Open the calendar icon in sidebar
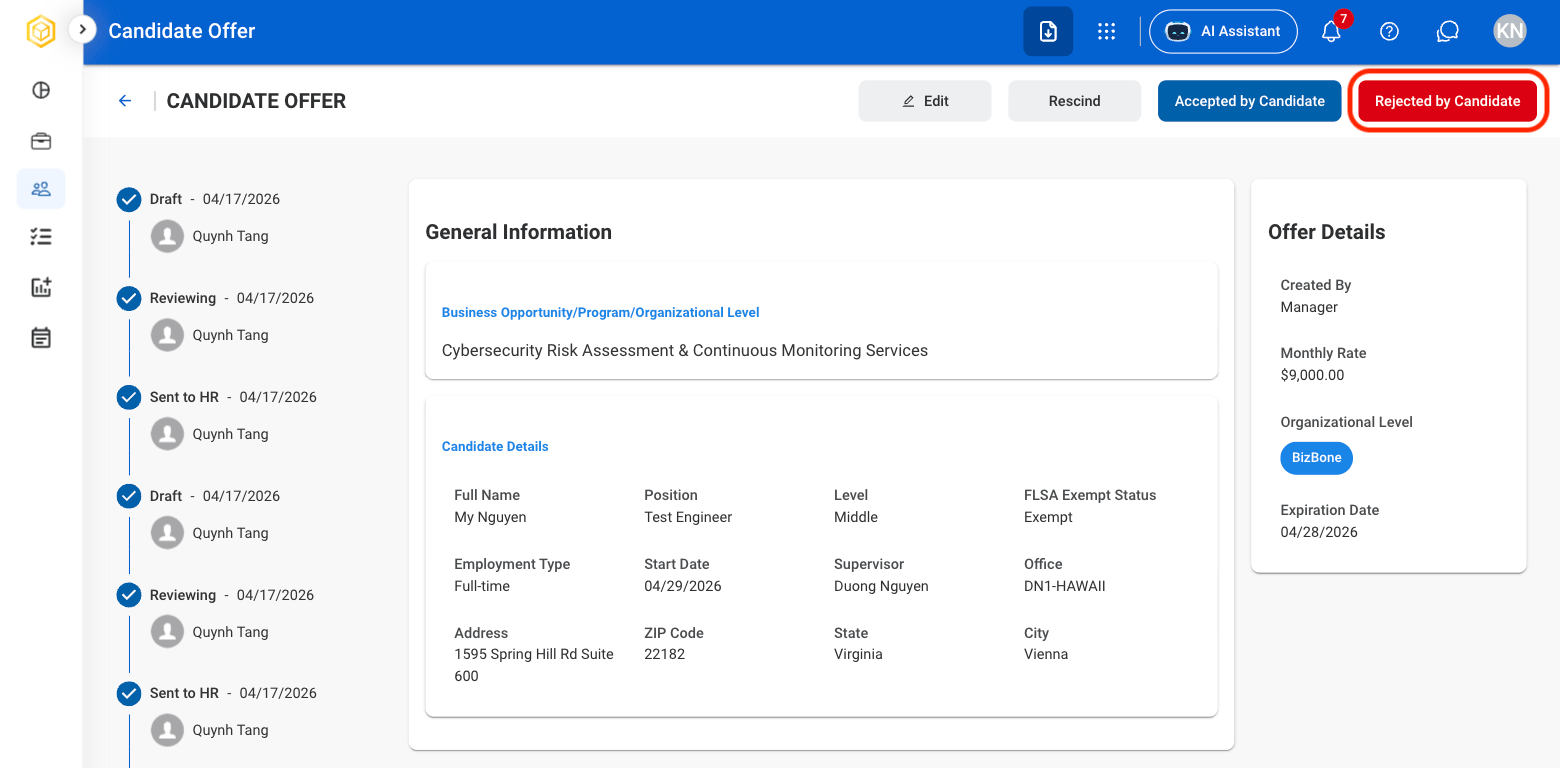 [41, 337]
